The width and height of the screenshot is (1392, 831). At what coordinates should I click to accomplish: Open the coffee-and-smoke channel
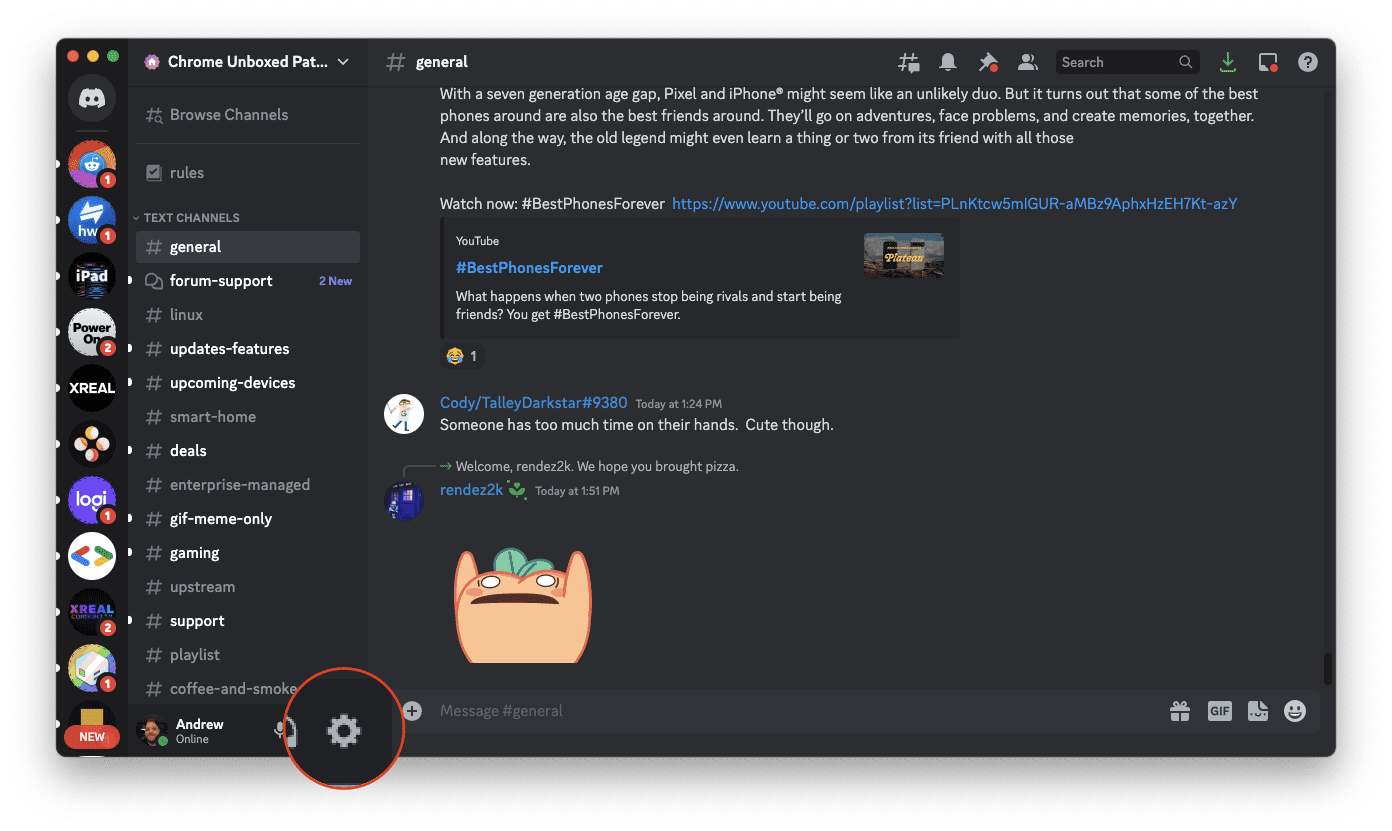[220, 689]
